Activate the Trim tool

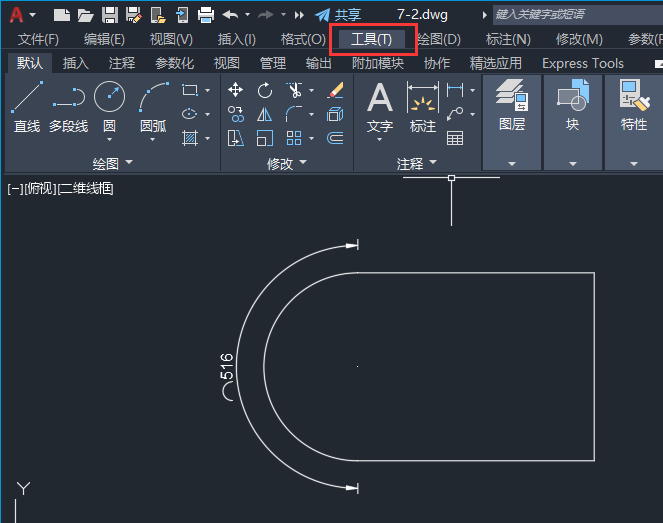tap(294, 90)
